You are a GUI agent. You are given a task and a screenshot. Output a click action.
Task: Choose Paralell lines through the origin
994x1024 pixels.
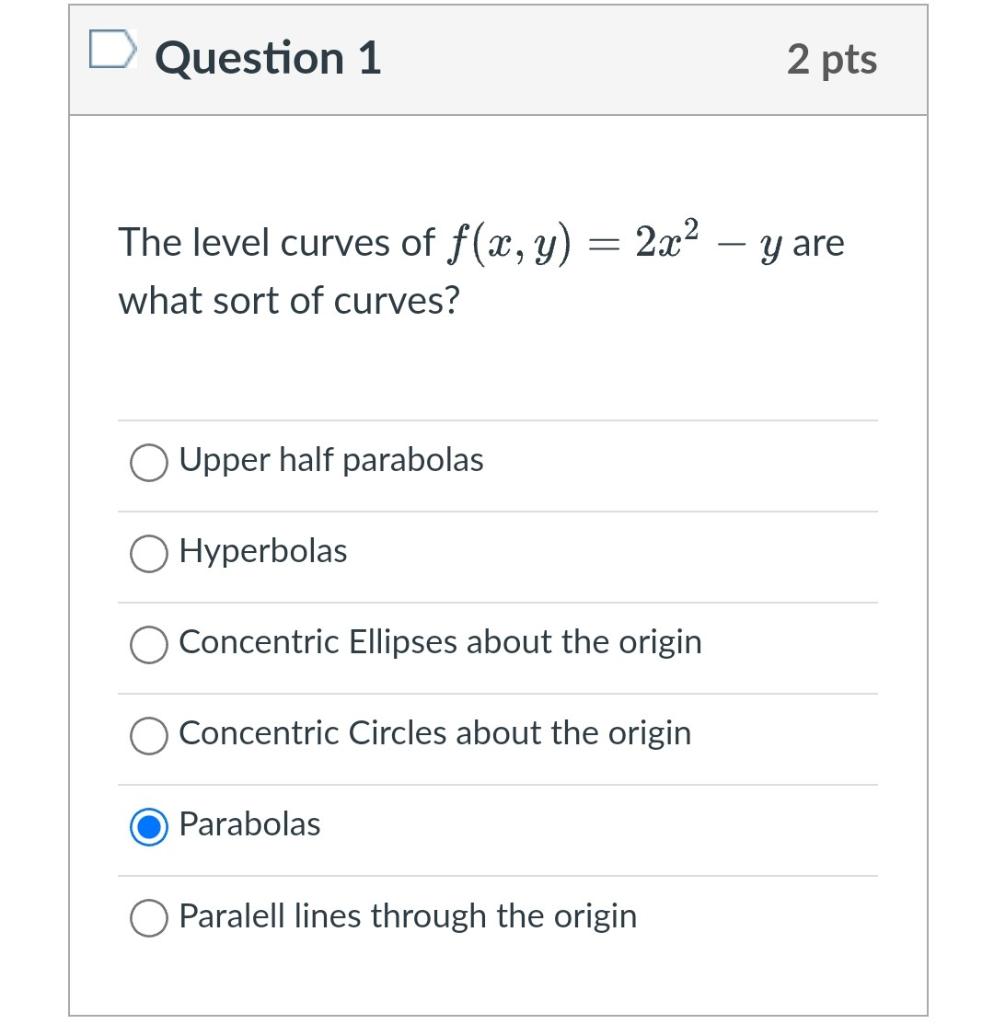(x=148, y=917)
